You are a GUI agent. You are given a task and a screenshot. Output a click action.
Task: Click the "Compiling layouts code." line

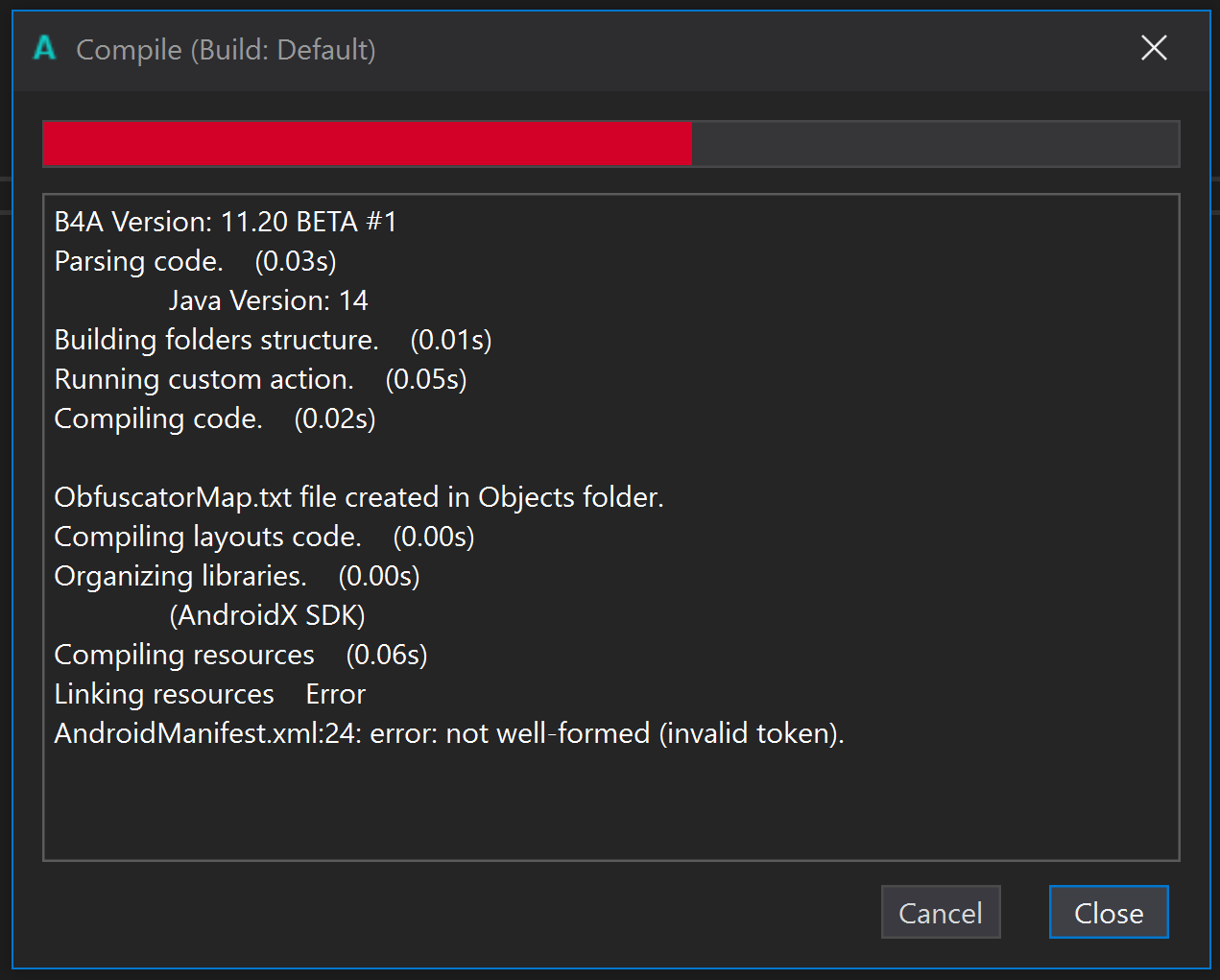264,537
